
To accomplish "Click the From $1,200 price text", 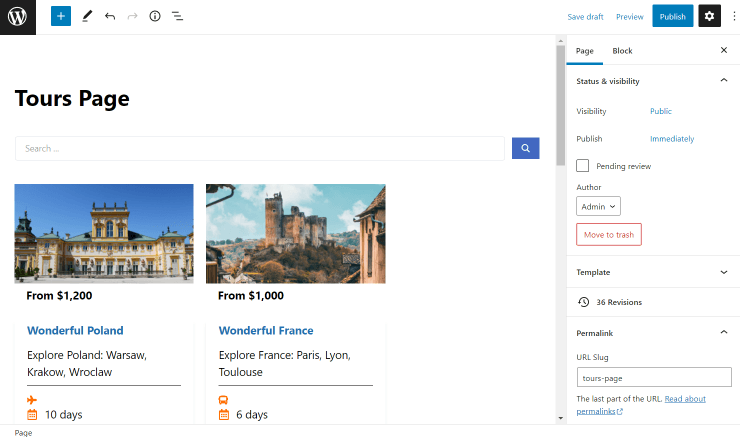I will (59, 296).
